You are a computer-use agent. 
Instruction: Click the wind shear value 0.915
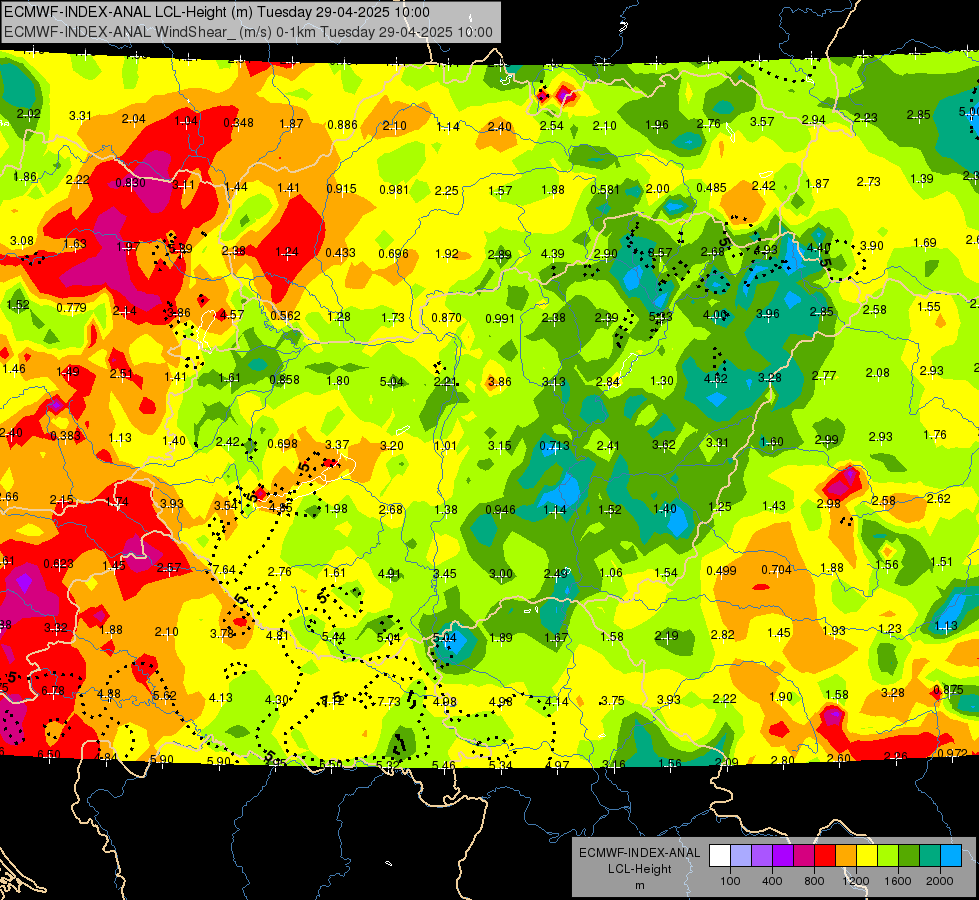[x=342, y=189]
